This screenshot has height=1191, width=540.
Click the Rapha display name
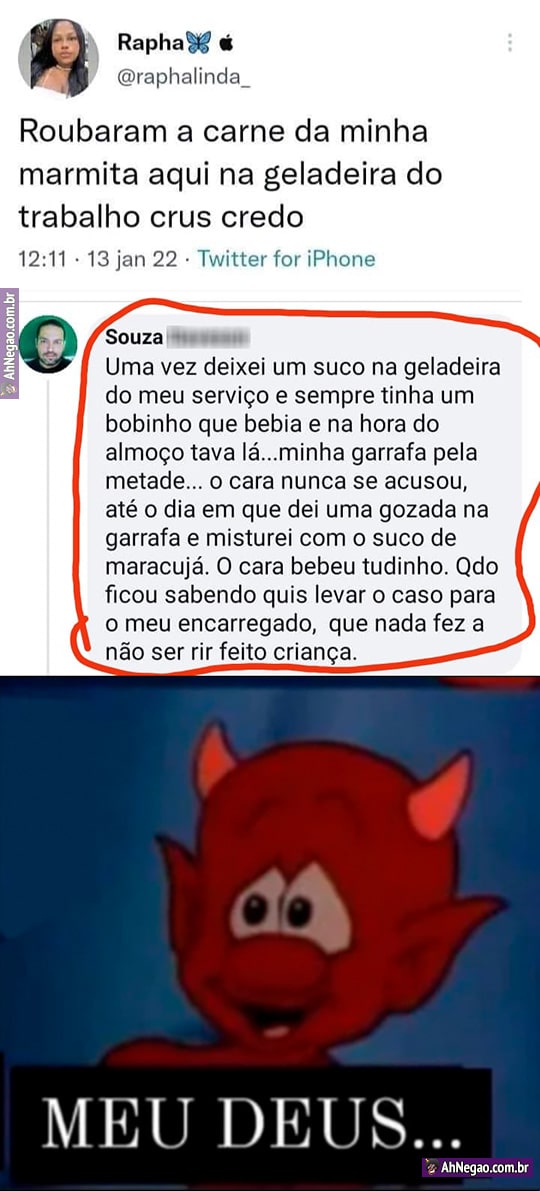150,43
